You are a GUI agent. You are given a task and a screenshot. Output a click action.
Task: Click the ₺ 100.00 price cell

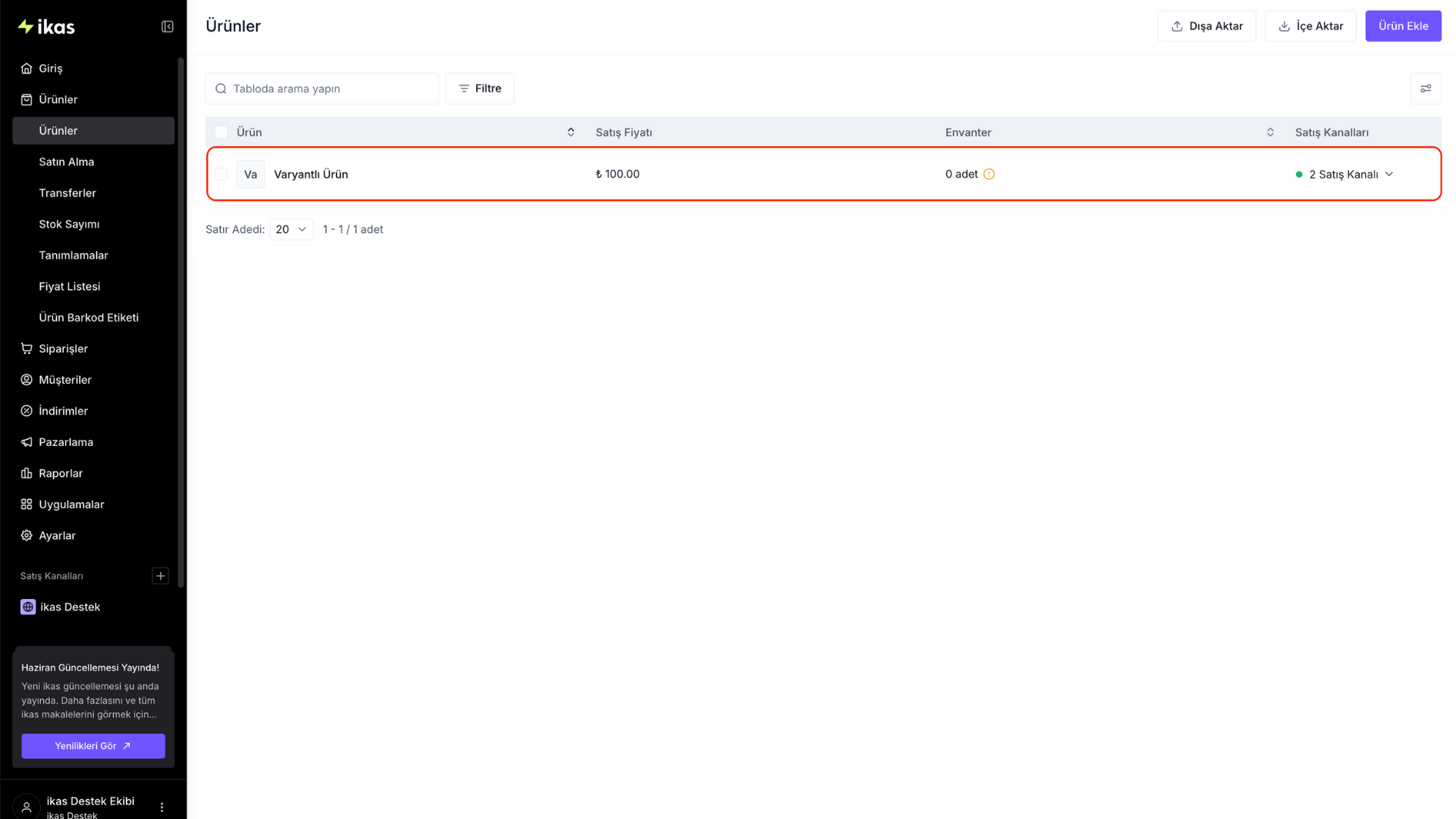coord(617,174)
